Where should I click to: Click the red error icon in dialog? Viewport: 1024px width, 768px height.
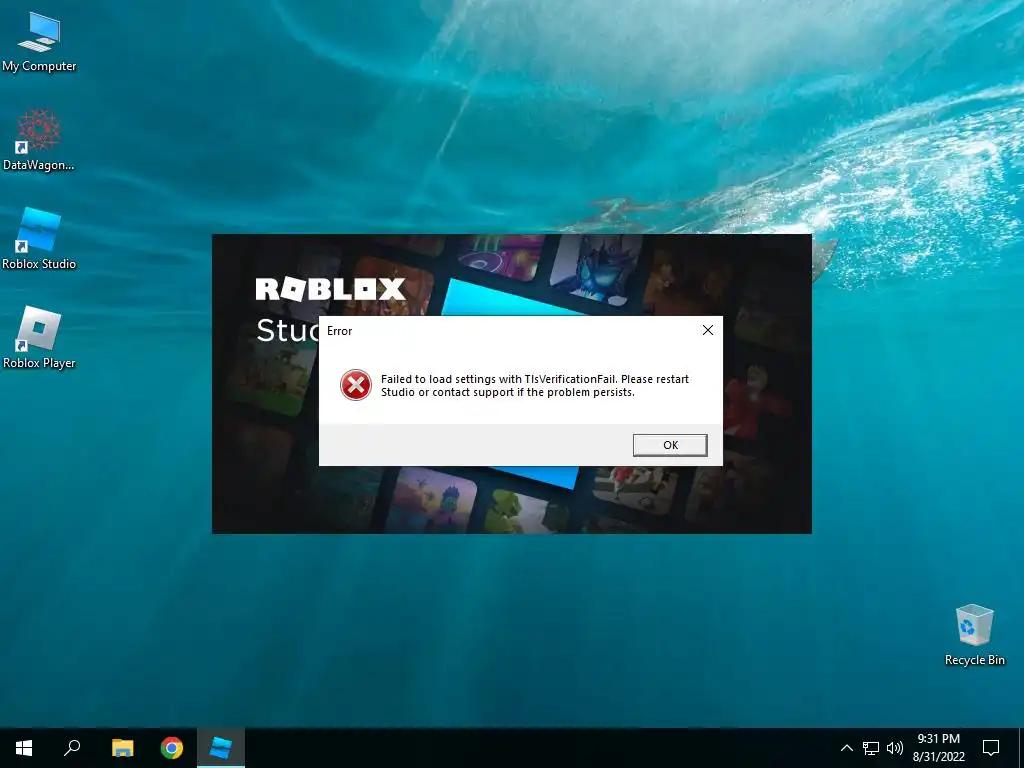click(356, 385)
